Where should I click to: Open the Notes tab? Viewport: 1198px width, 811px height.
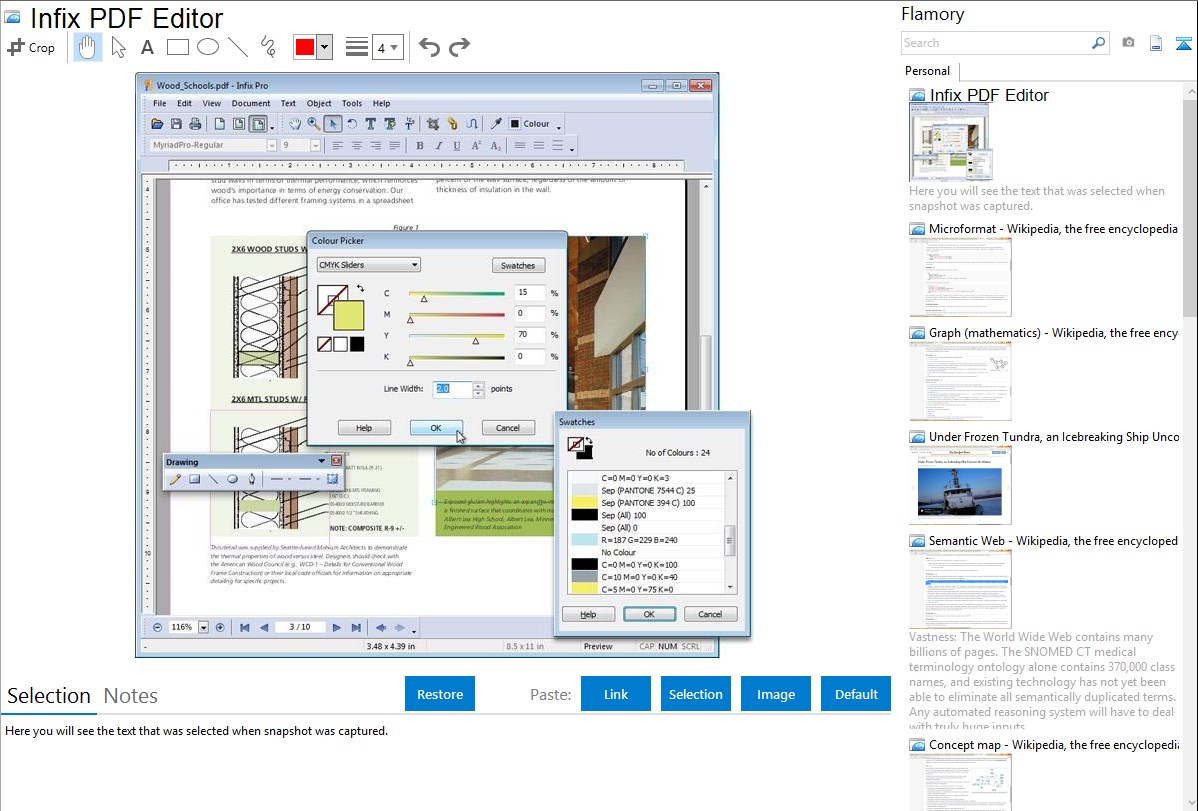coord(131,696)
